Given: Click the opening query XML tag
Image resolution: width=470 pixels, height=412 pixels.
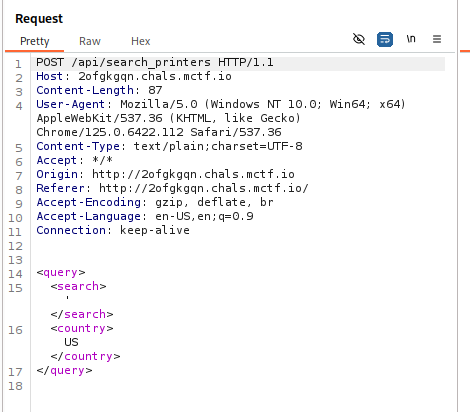Looking at the screenshot, I should [61, 273].
